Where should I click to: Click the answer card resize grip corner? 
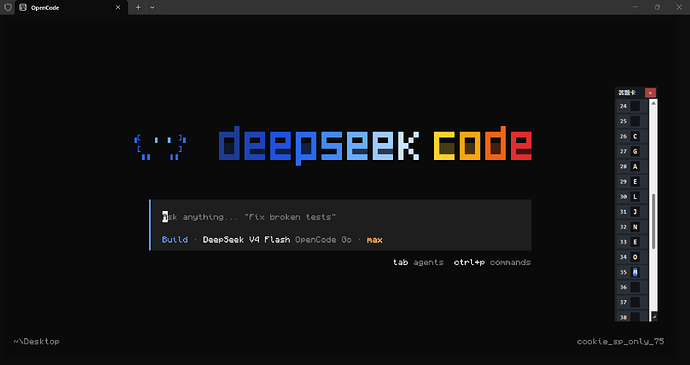click(x=654, y=317)
